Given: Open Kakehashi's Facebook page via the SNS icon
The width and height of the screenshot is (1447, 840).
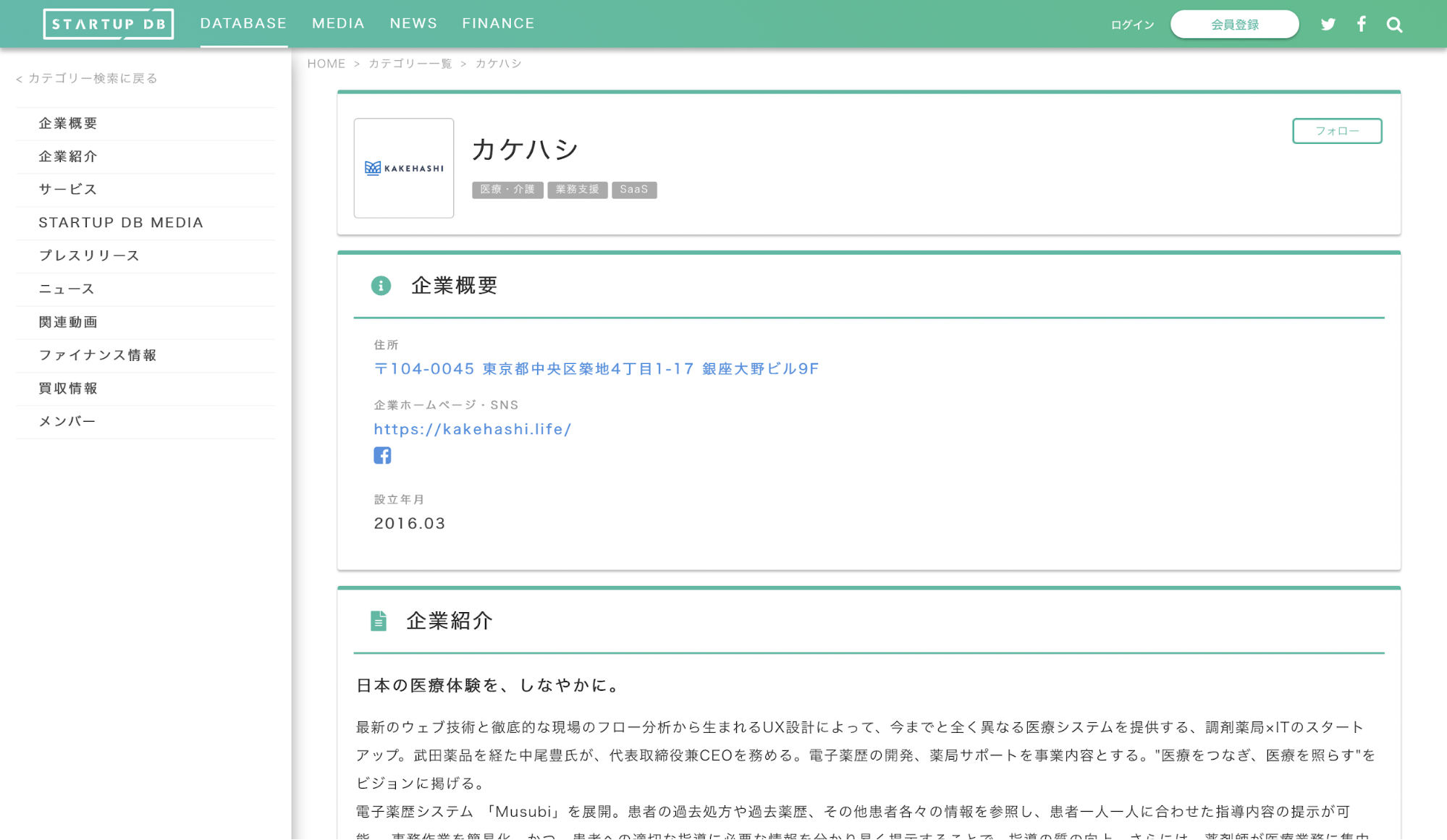Looking at the screenshot, I should [x=382, y=454].
